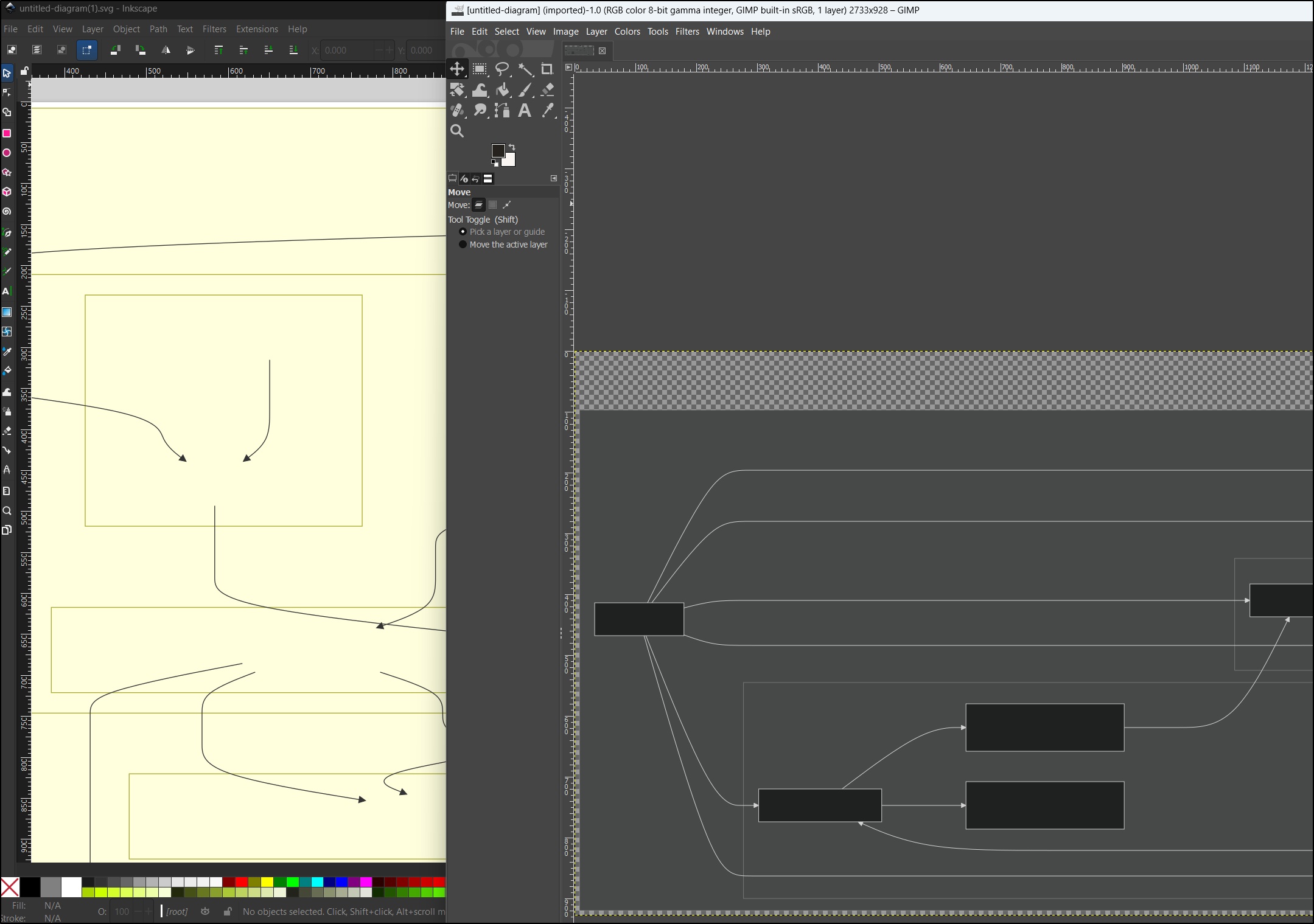Select the Inkscape rectangle tool
Viewport: 1314px width, 924px height.
click(x=7, y=133)
